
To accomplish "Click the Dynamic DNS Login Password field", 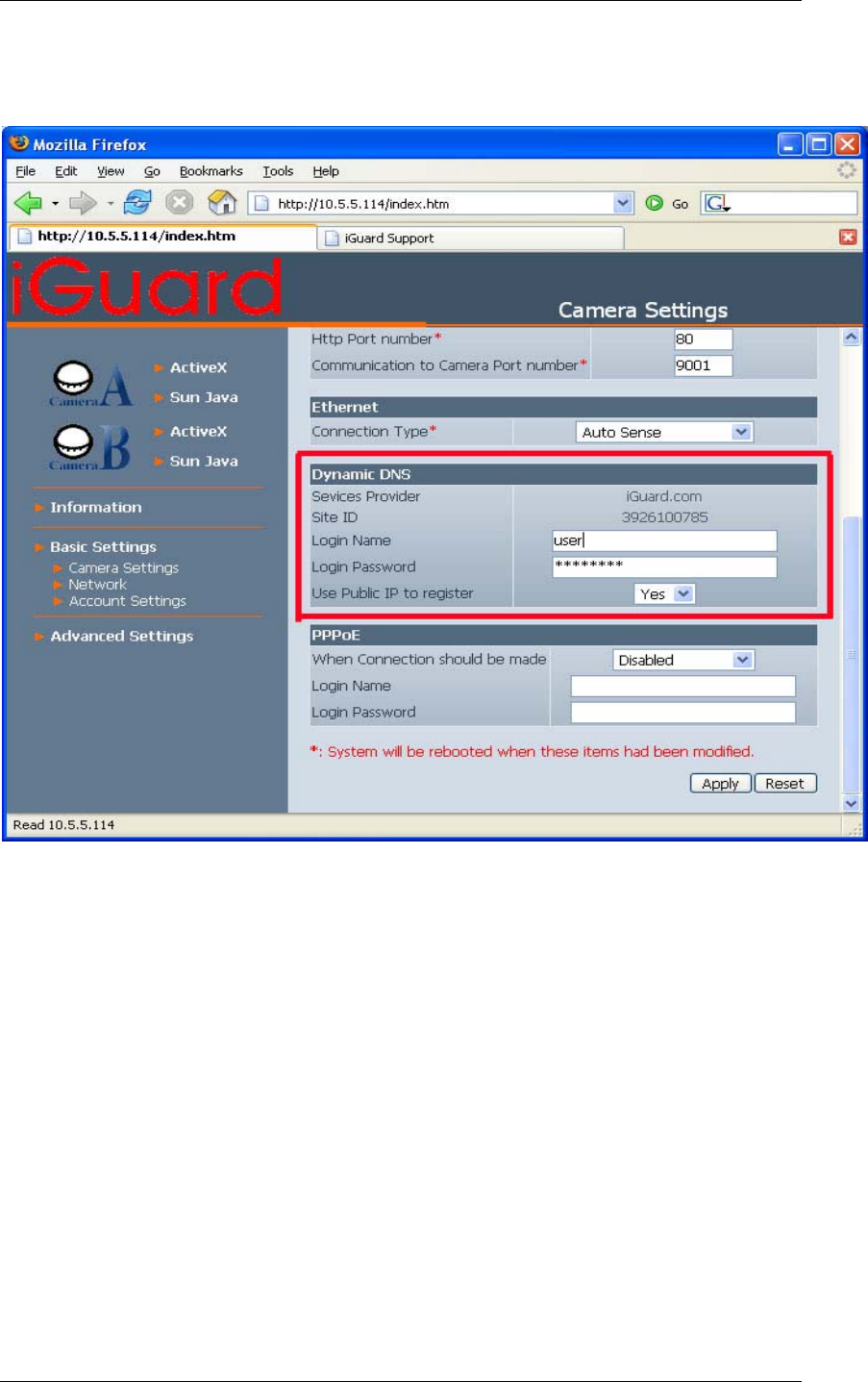I will 664,566.
